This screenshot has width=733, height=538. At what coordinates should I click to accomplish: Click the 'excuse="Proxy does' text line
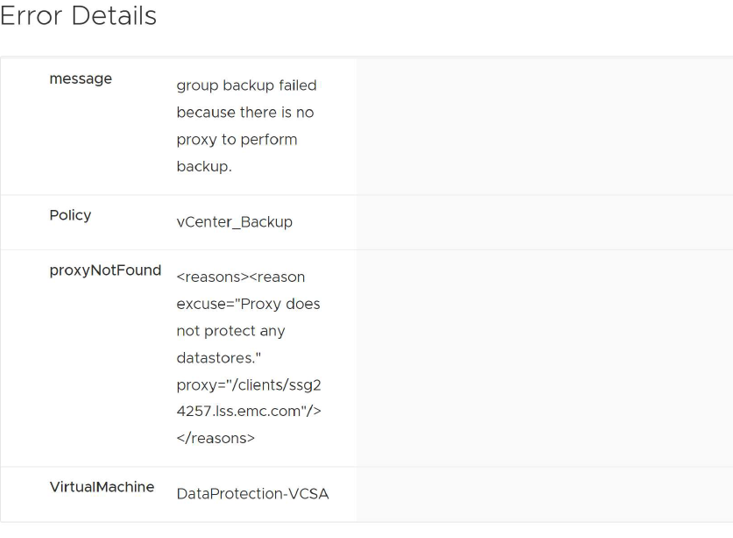point(248,304)
